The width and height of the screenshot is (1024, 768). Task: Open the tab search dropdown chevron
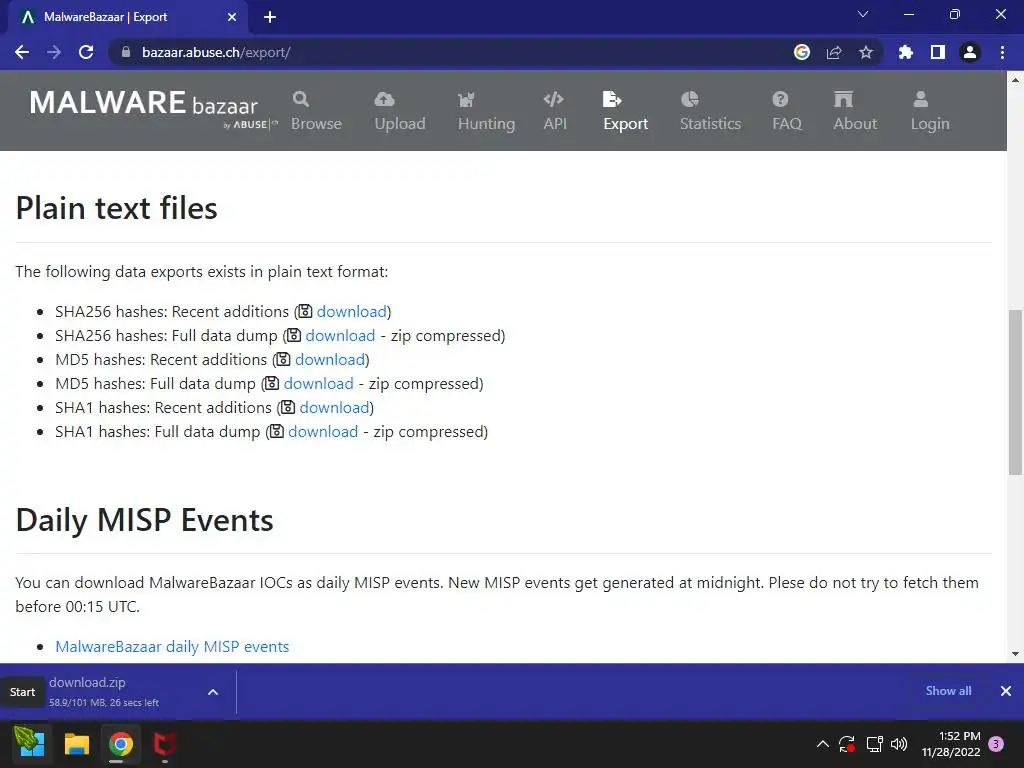click(x=863, y=14)
